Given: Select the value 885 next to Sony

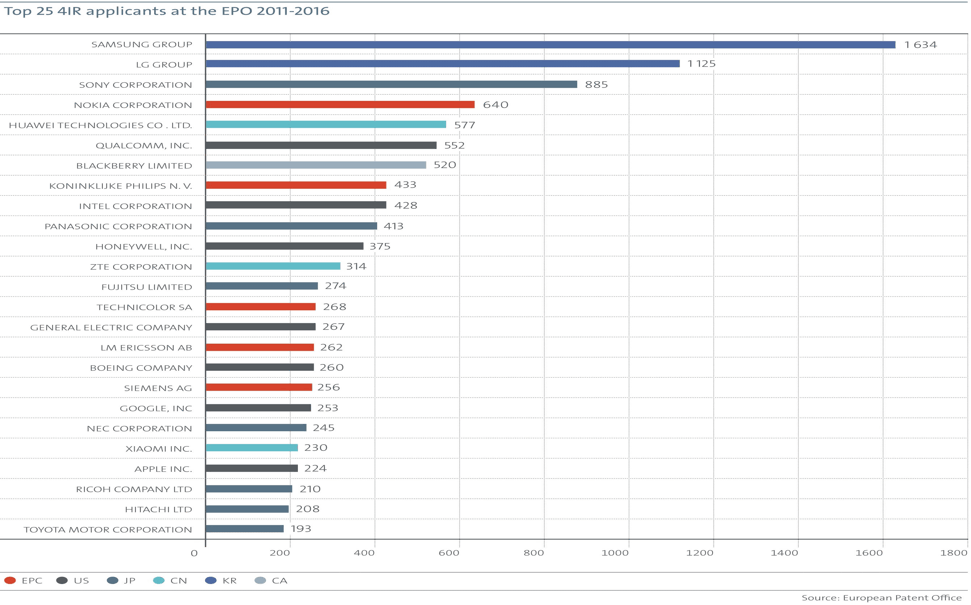Looking at the screenshot, I should click(x=596, y=85).
